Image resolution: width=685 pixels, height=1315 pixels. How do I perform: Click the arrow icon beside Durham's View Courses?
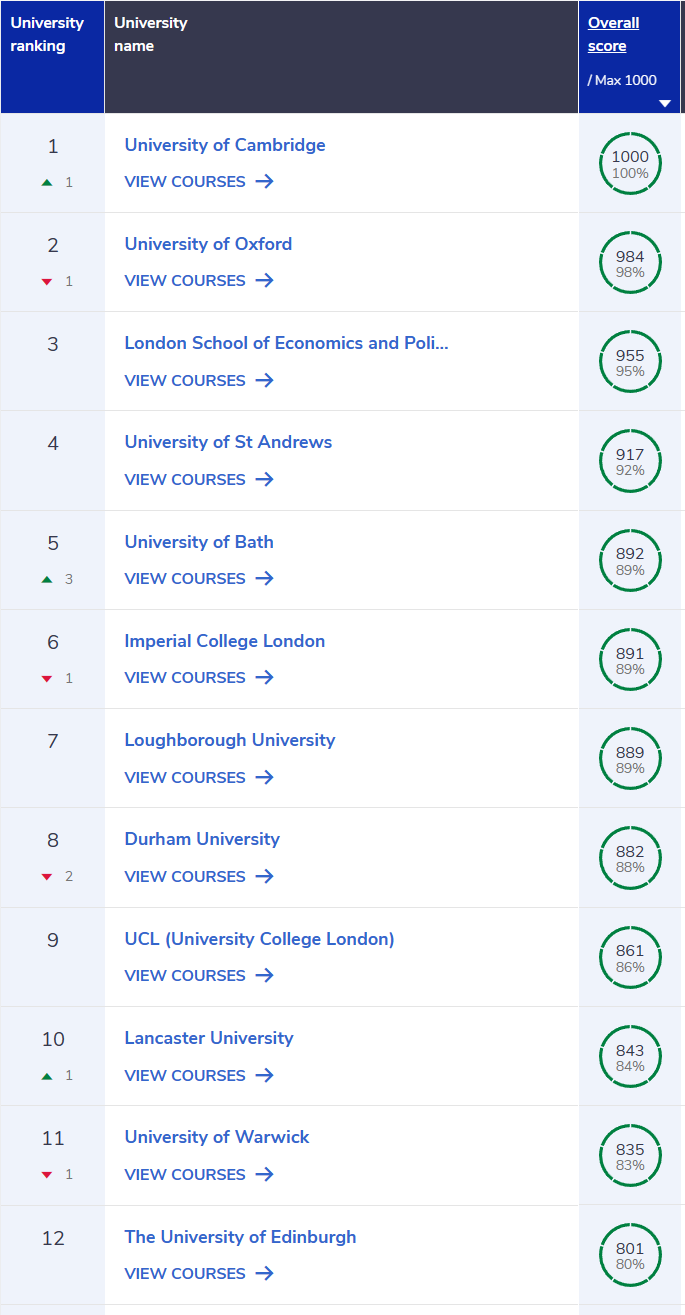pyautogui.click(x=264, y=876)
